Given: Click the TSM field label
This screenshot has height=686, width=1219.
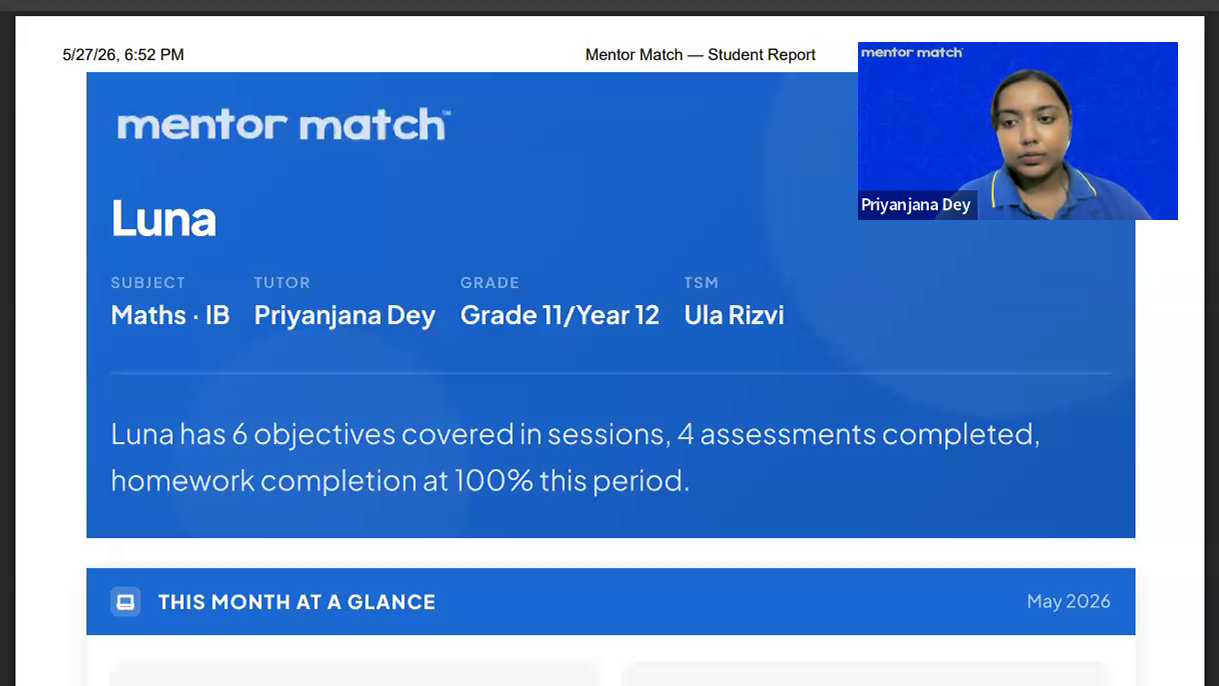Looking at the screenshot, I should click(x=701, y=283).
